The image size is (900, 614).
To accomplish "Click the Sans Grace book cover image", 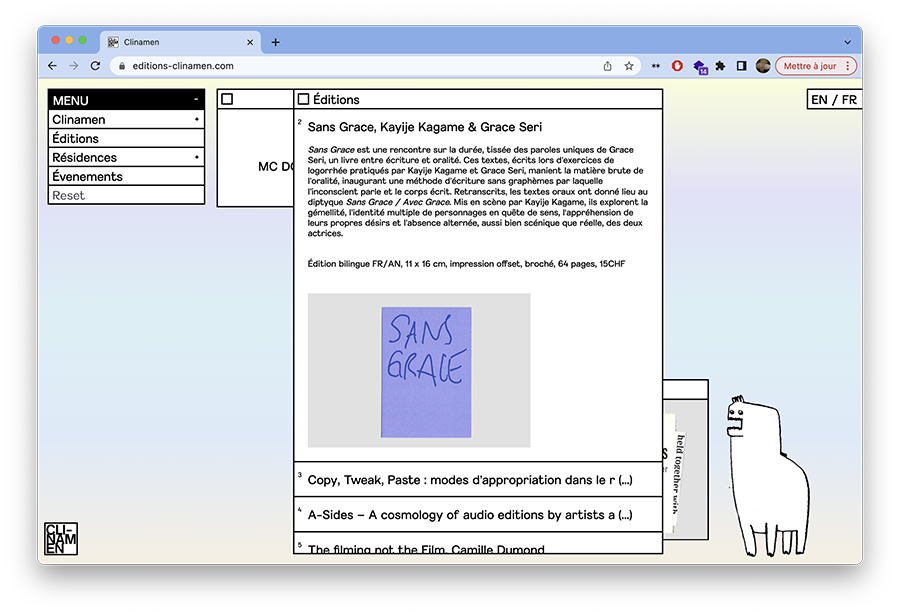I will [426, 372].
